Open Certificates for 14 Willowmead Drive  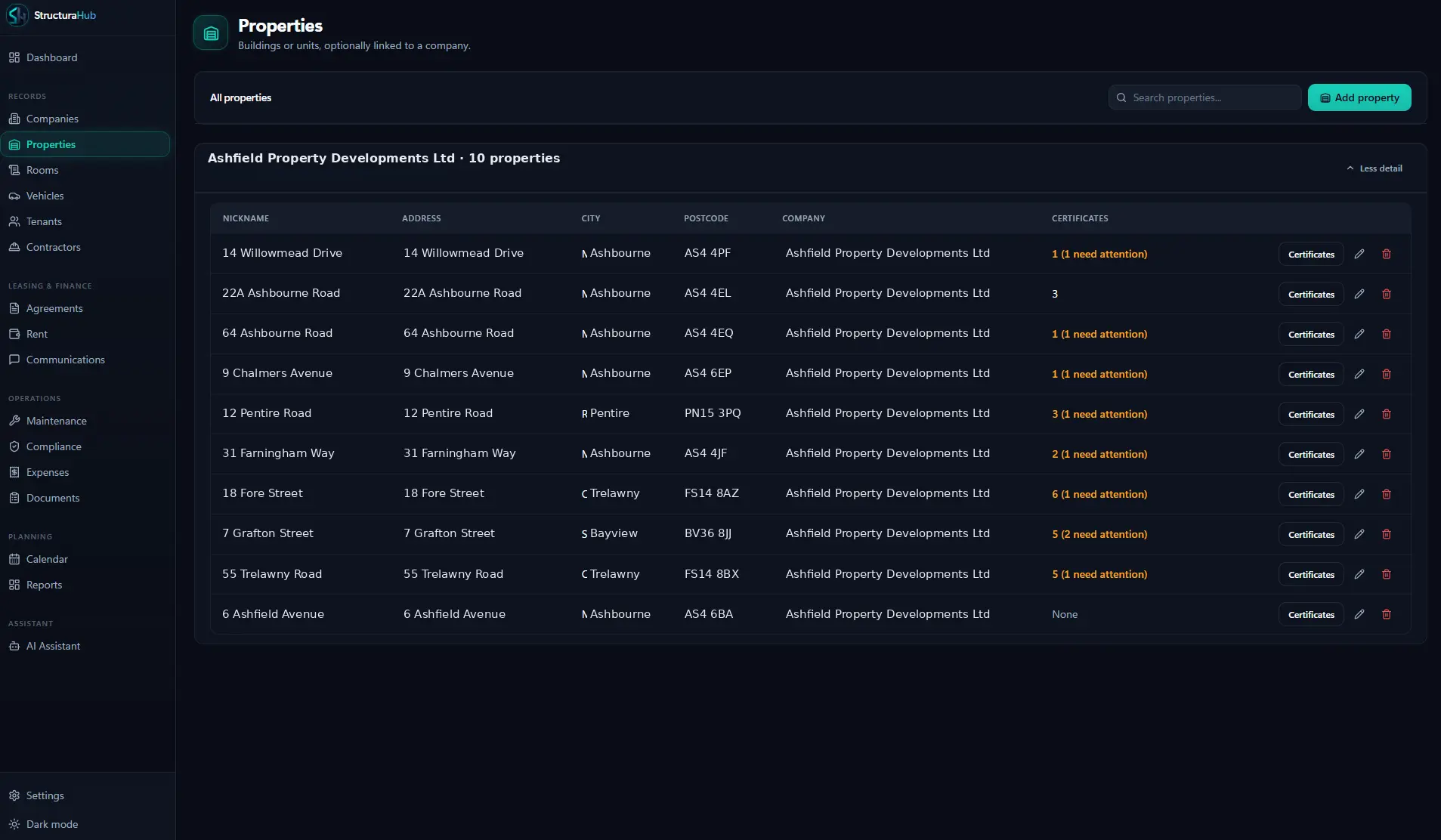[x=1311, y=255]
